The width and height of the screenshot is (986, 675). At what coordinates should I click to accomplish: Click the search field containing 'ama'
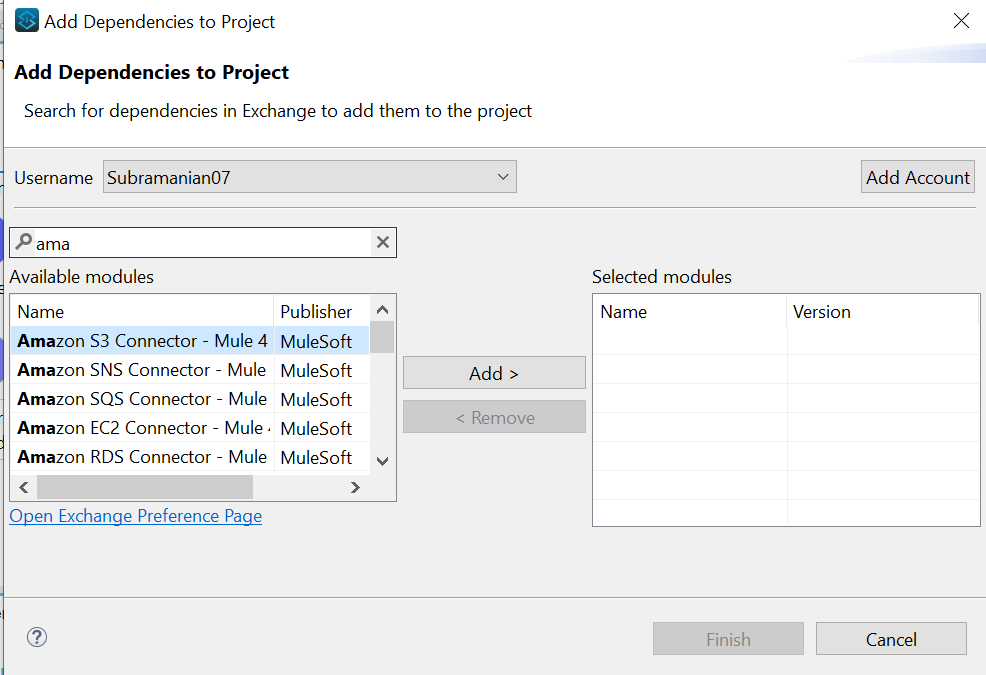tap(200, 243)
